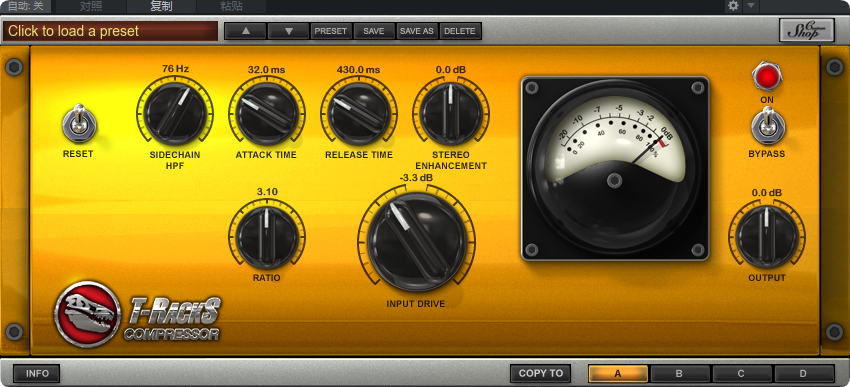Click the T-RackS dinosaur skull logo
The width and height of the screenshot is (850, 387).
88,314
